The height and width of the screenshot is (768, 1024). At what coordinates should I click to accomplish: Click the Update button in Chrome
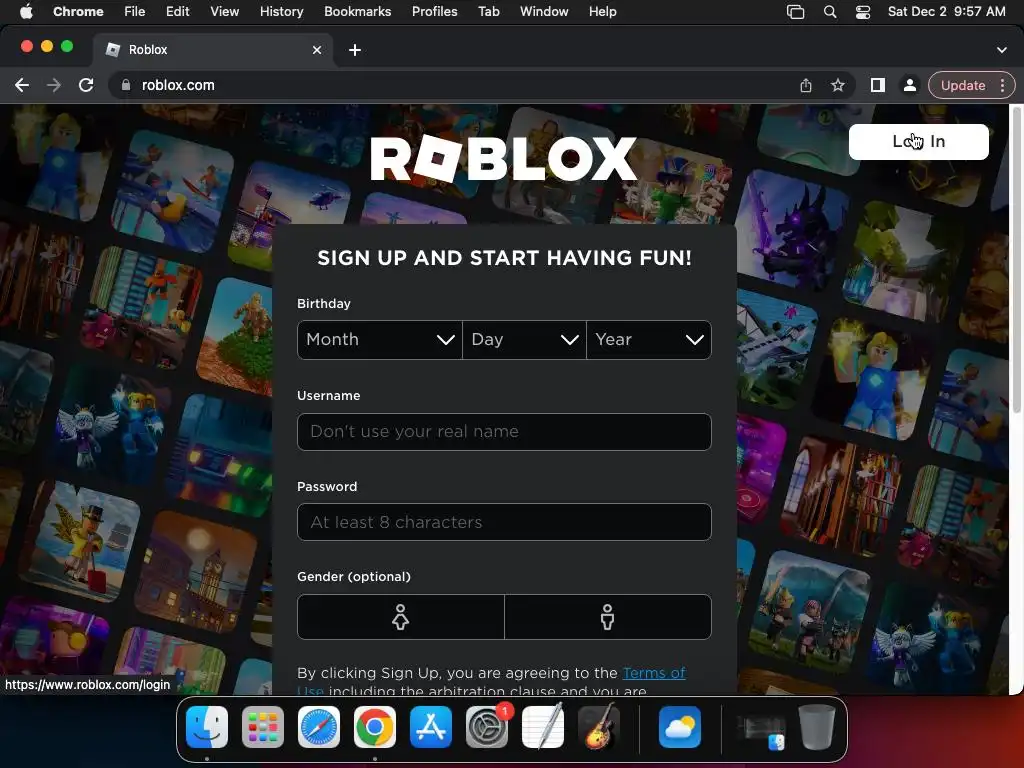[x=963, y=86]
